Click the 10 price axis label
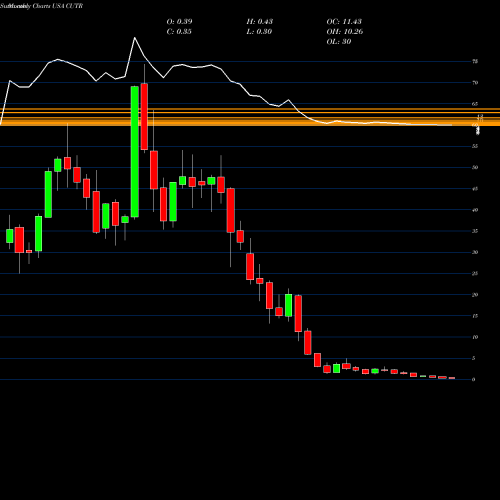This screenshot has height=500, width=500. [475, 337]
